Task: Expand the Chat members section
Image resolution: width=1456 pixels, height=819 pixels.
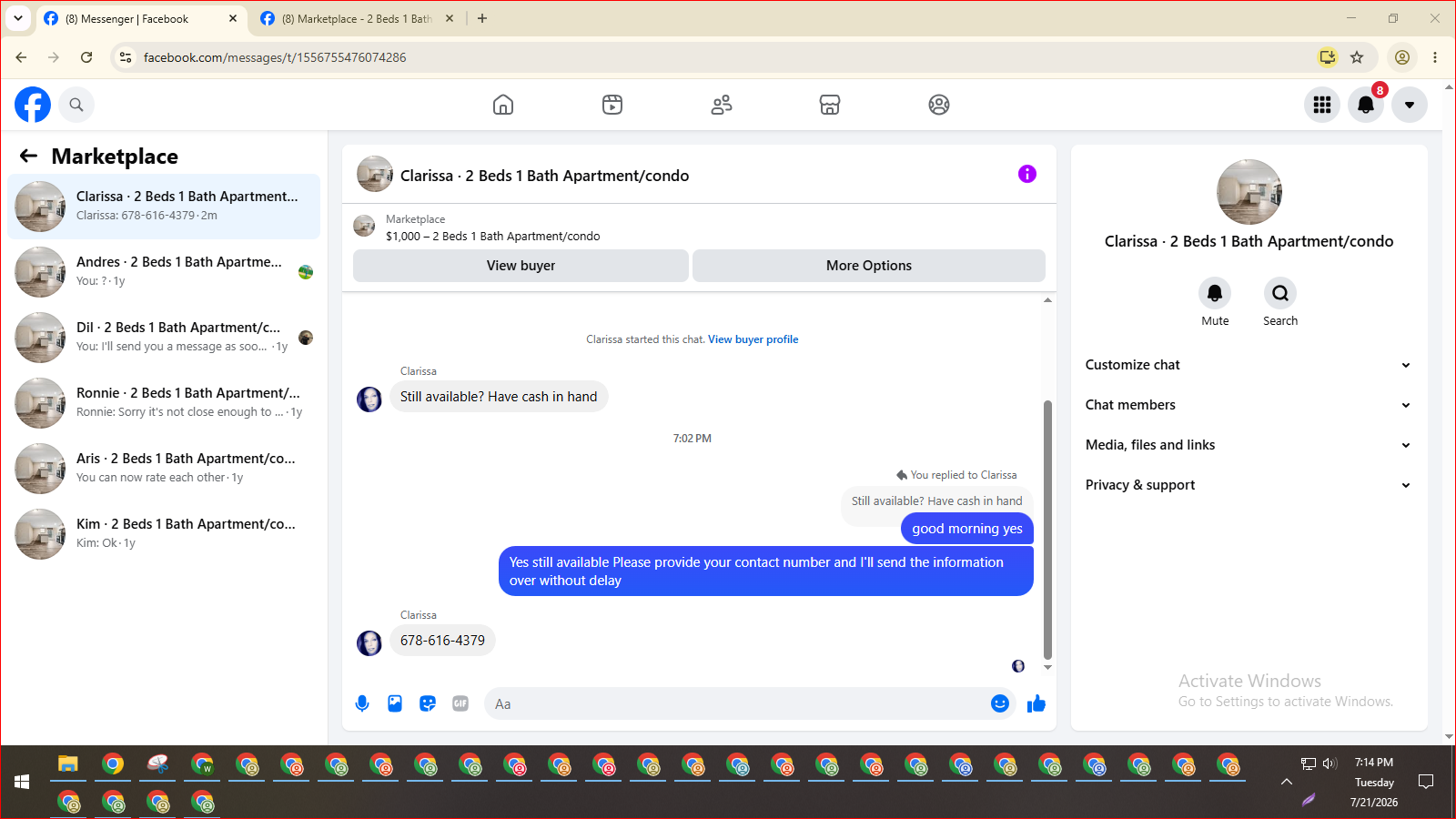Action: (x=1249, y=405)
